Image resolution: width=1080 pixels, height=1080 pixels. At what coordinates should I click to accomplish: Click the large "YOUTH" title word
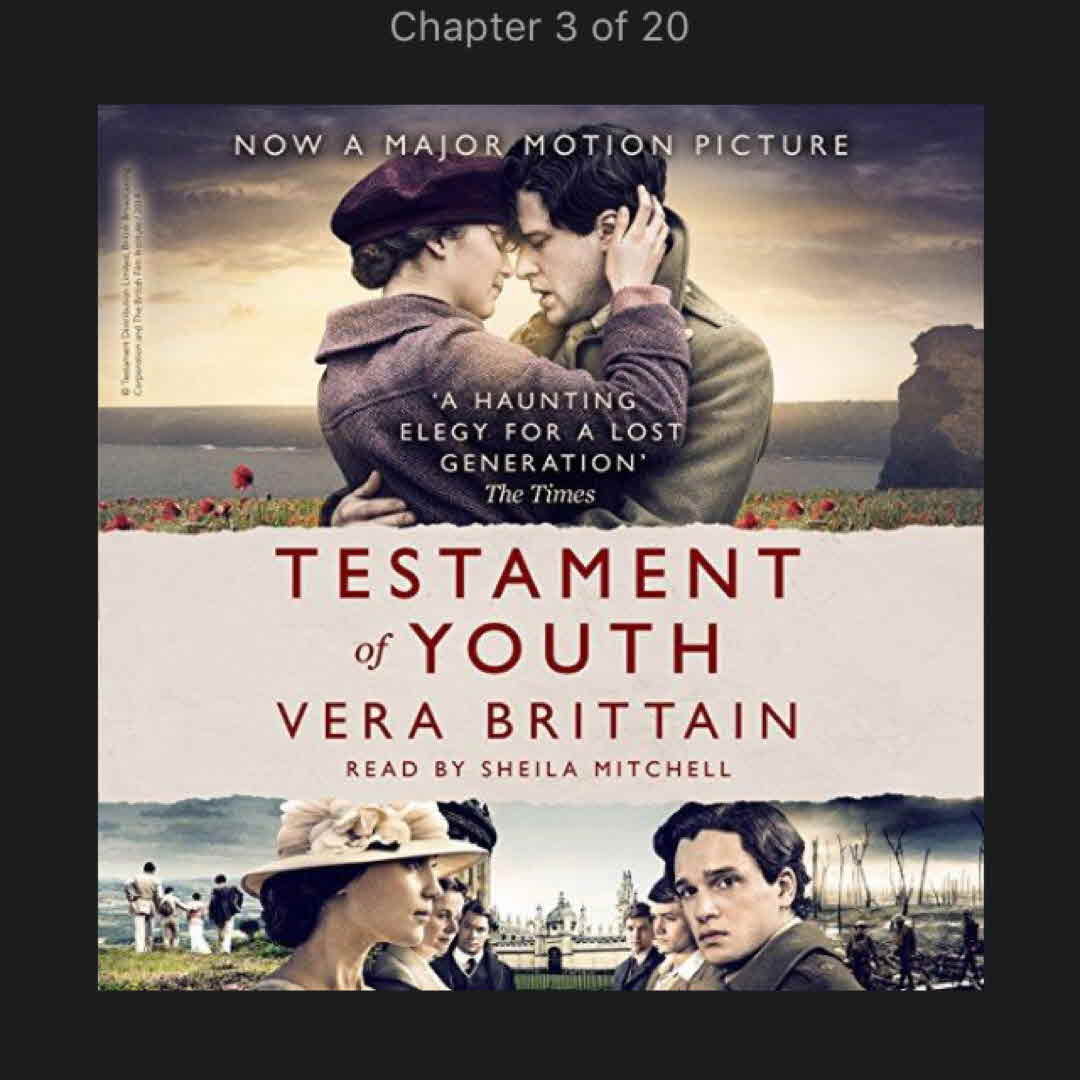coord(569,647)
